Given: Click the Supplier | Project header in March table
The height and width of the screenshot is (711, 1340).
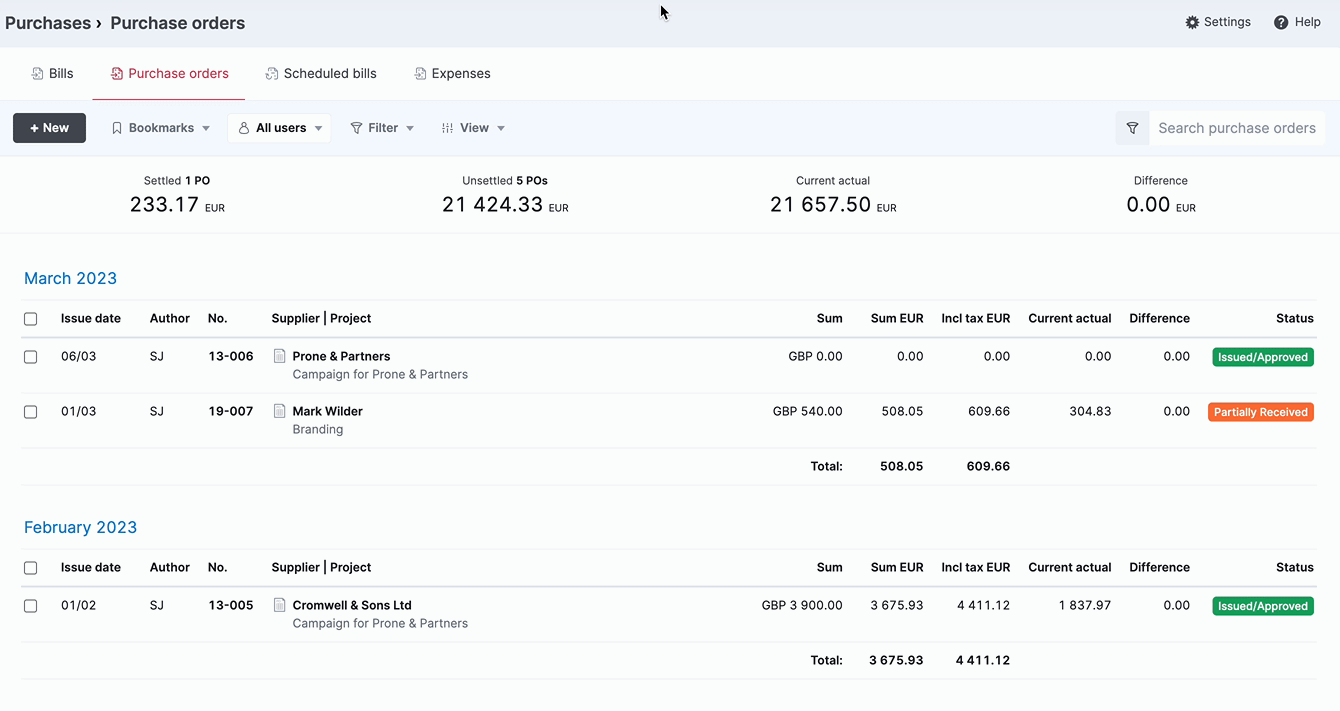Looking at the screenshot, I should (x=321, y=318).
